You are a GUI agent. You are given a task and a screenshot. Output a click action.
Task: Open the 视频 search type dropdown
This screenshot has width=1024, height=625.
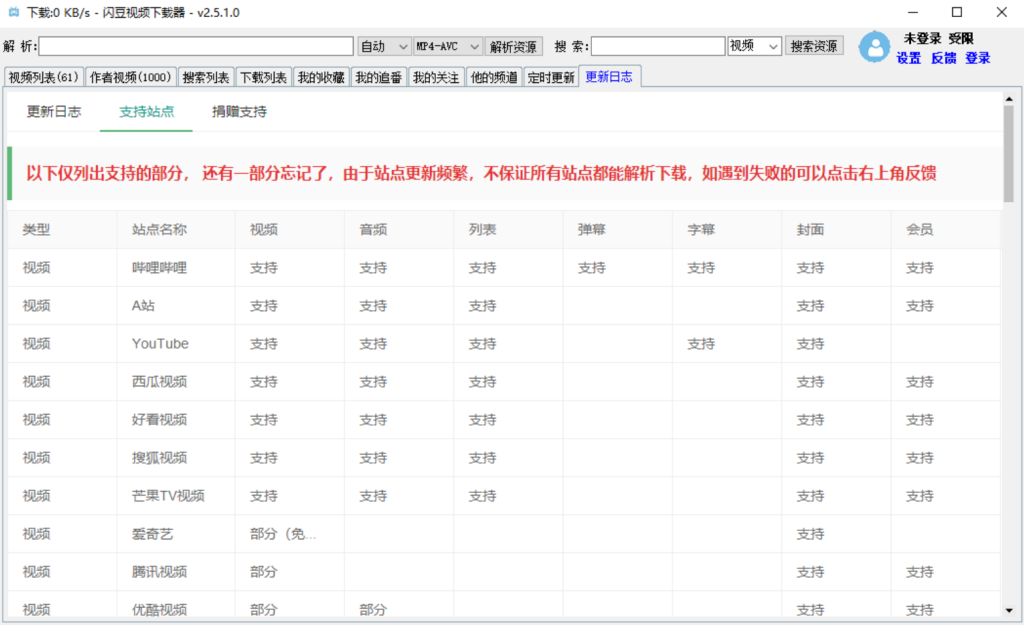[x=754, y=46]
